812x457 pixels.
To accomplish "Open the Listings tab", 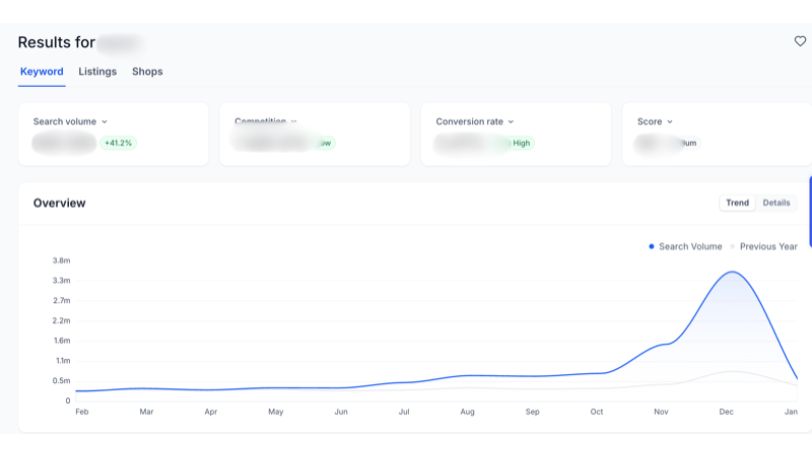I will [98, 72].
